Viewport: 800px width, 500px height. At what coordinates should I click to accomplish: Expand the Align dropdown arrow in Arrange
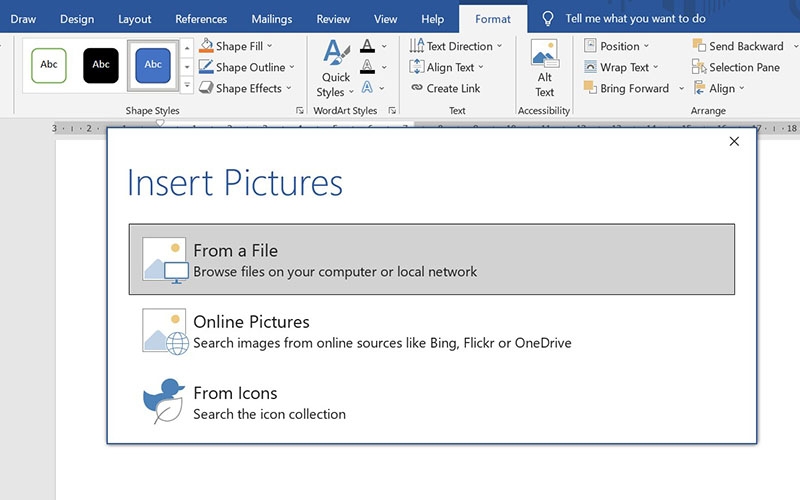click(741, 88)
